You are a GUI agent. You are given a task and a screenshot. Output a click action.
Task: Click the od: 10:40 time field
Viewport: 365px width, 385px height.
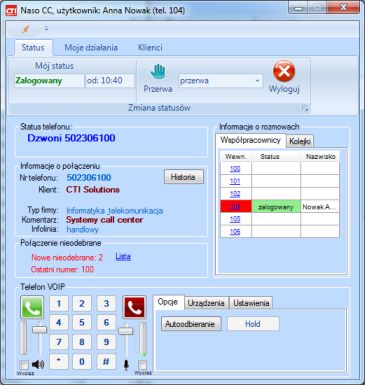(x=110, y=81)
